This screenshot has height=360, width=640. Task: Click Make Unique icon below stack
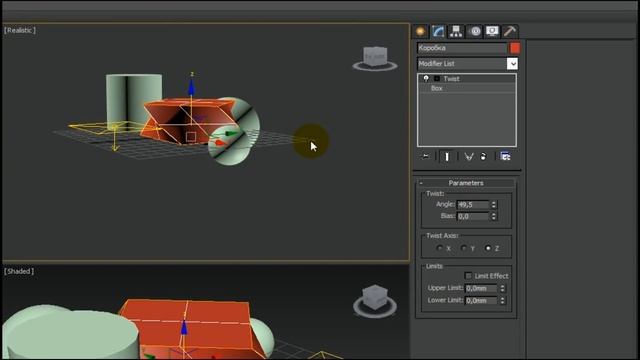click(469, 157)
